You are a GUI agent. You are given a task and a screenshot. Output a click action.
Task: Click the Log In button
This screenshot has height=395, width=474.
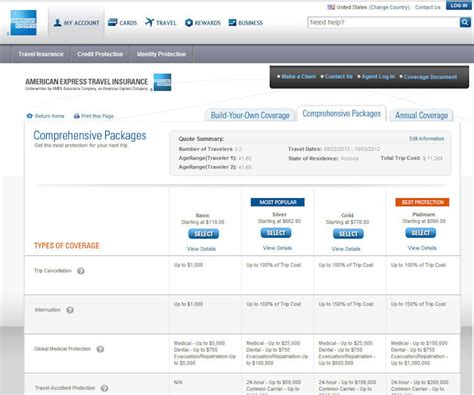pyautogui.click(x=459, y=6)
